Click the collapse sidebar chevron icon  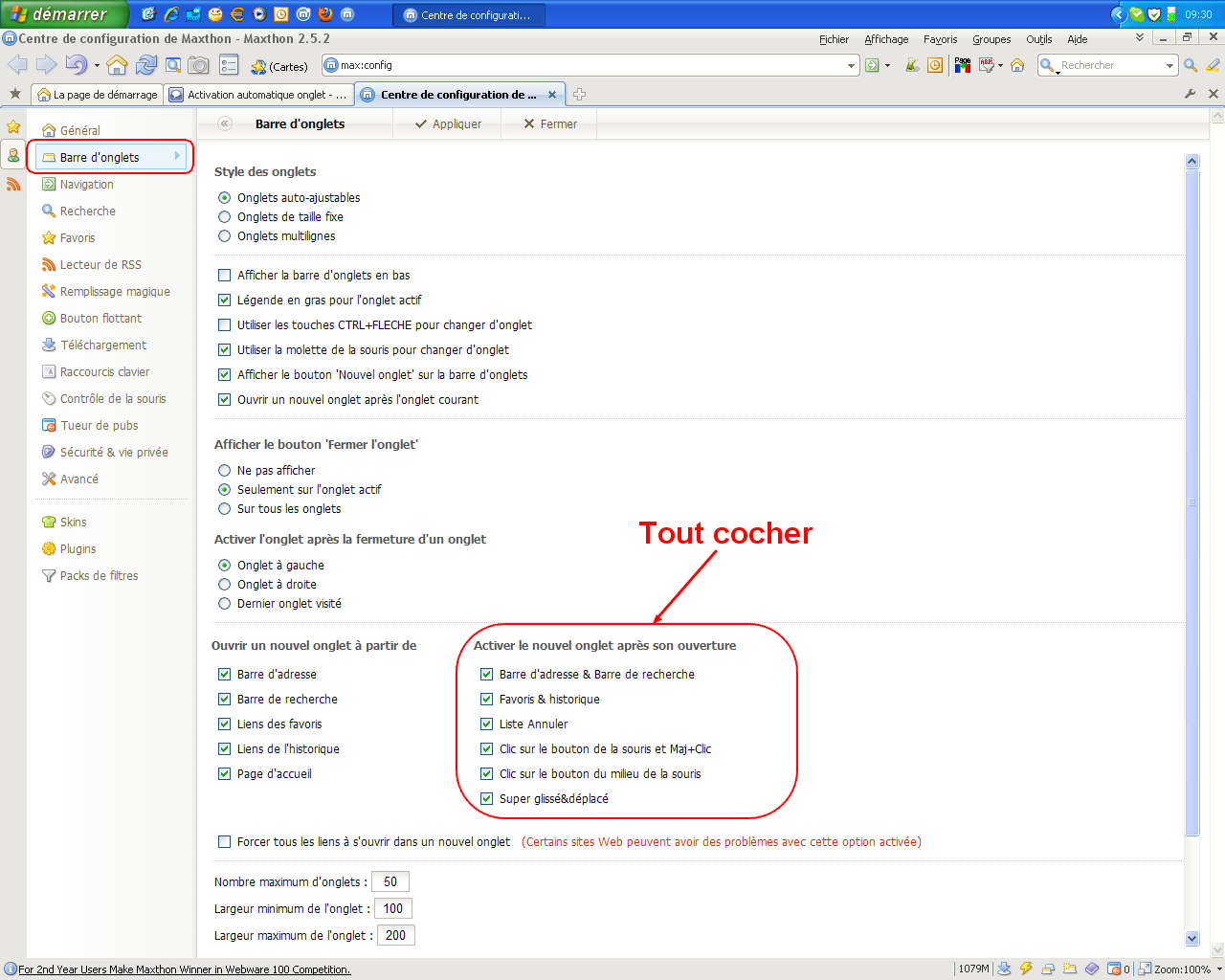click(x=225, y=123)
